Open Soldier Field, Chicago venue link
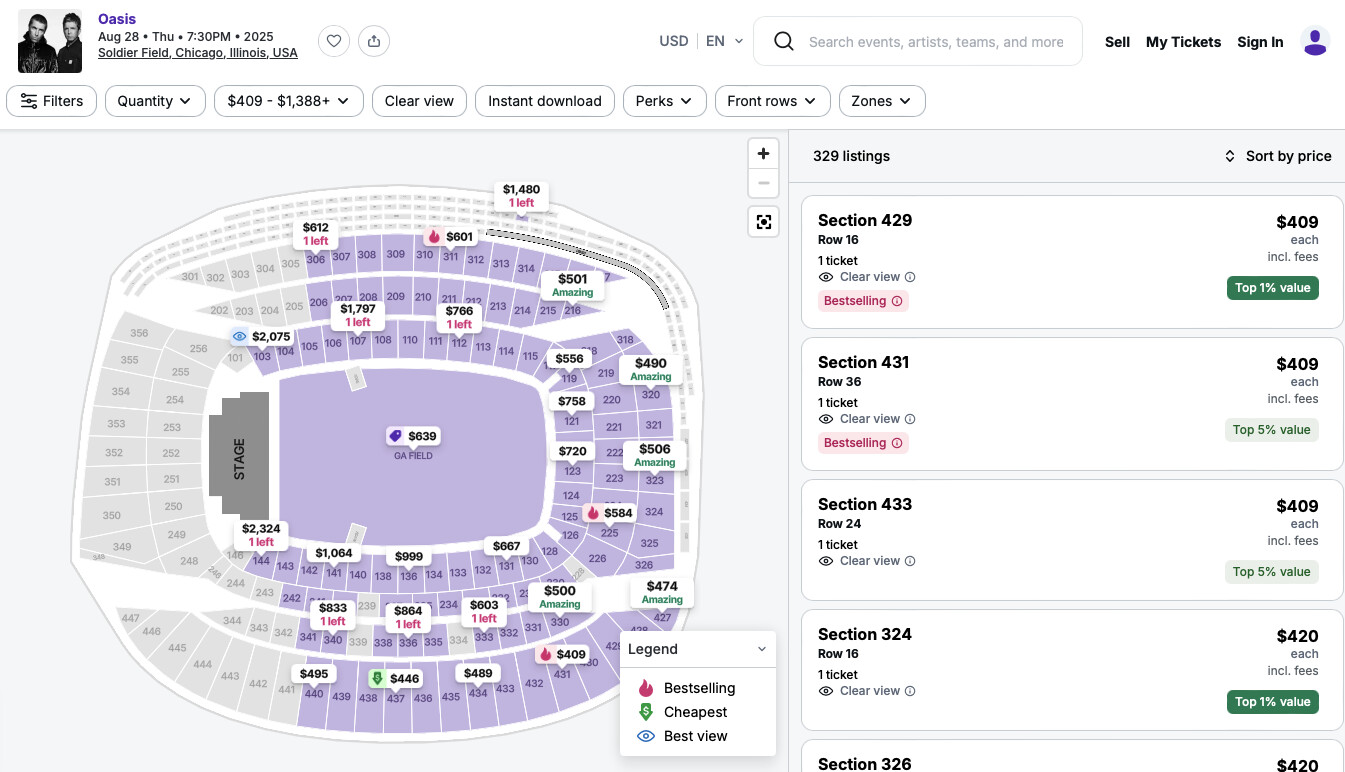Image resolution: width=1345 pixels, height=772 pixels. pos(198,53)
